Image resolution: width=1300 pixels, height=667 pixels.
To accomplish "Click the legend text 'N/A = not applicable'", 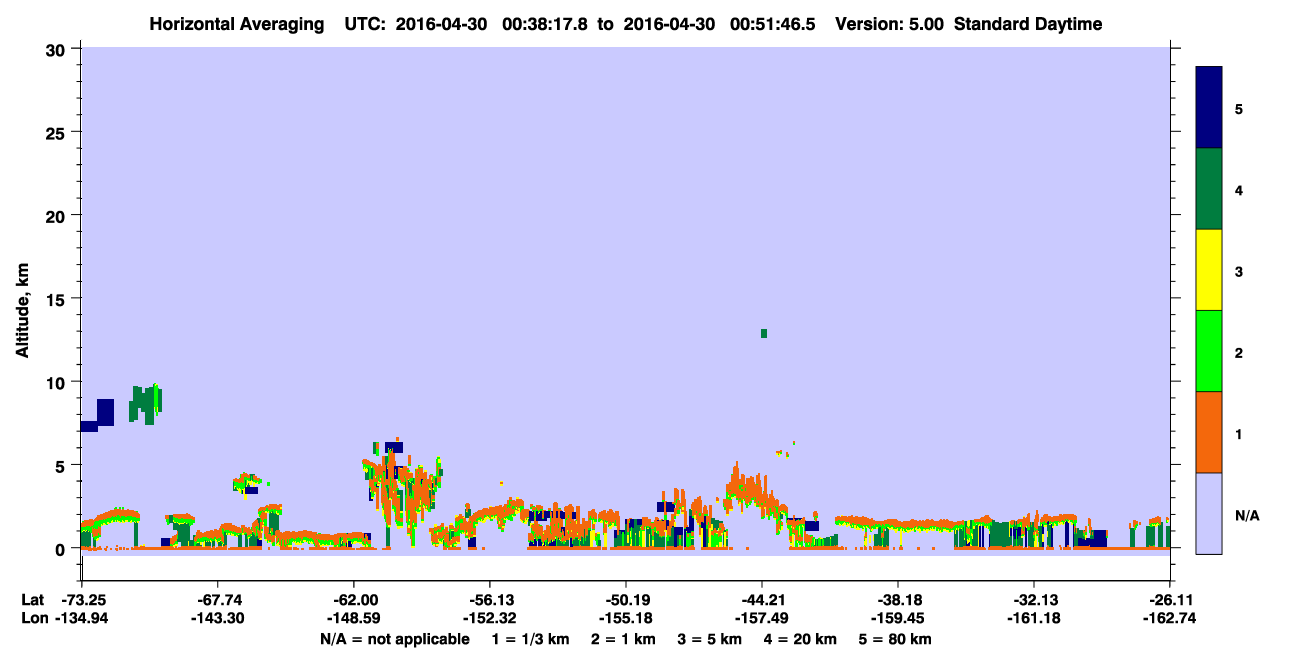I will pyautogui.click(x=394, y=639).
